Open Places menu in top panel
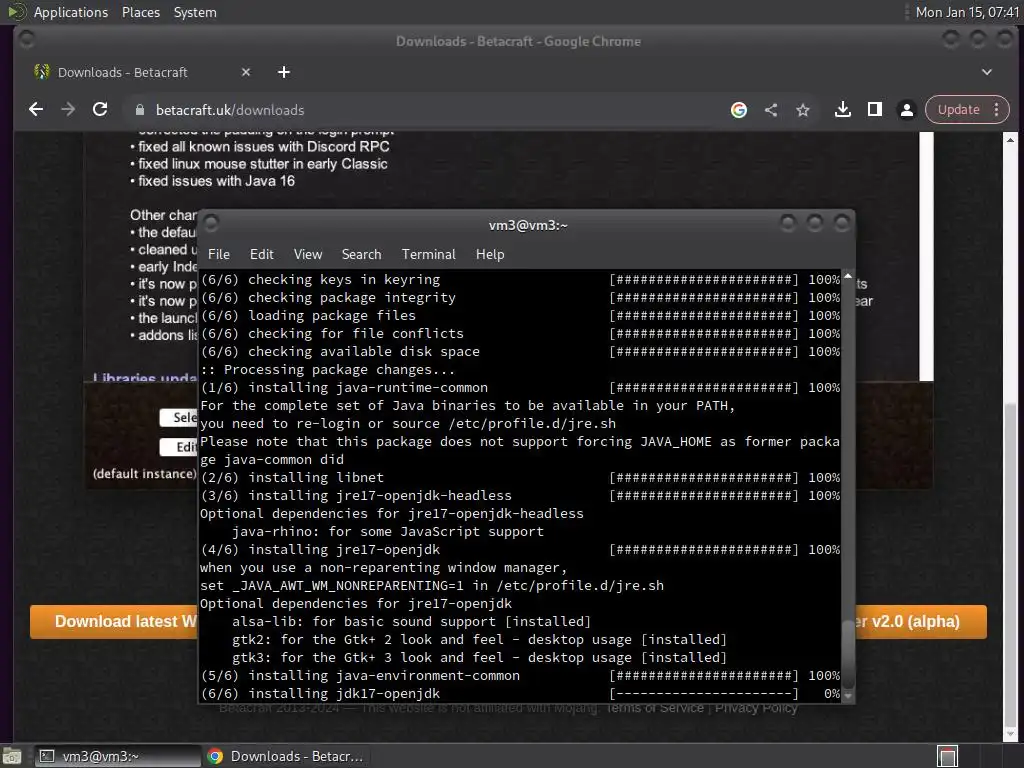The width and height of the screenshot is (1024, 768). coord(140,12)
